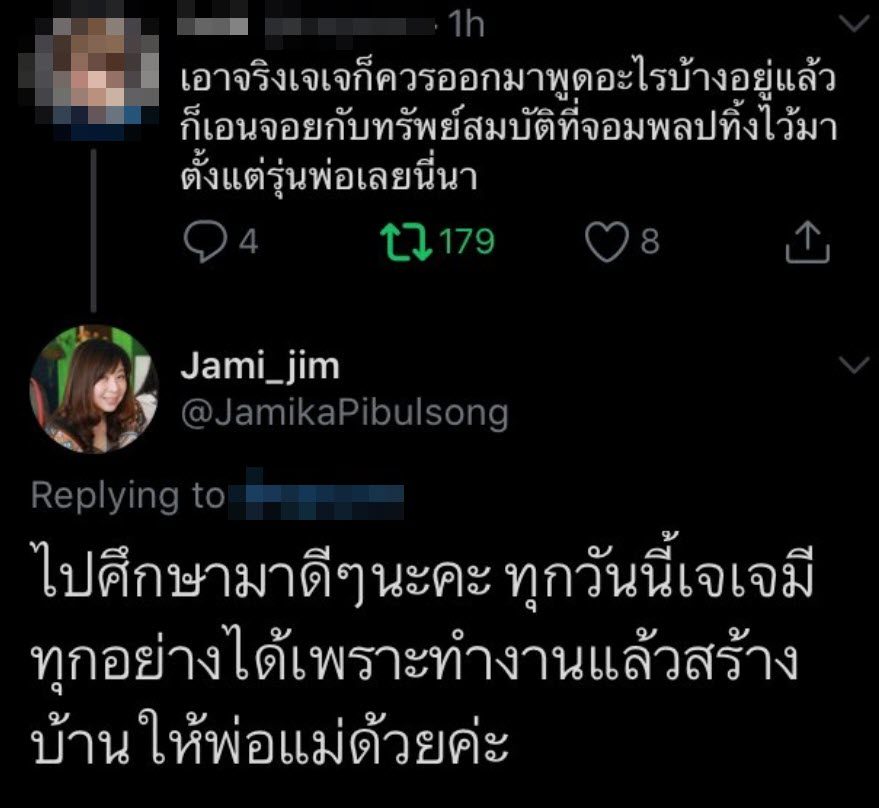The image size is (879, 808).
Task: Click the pixelated top user avatar
Action: point(88,77)
